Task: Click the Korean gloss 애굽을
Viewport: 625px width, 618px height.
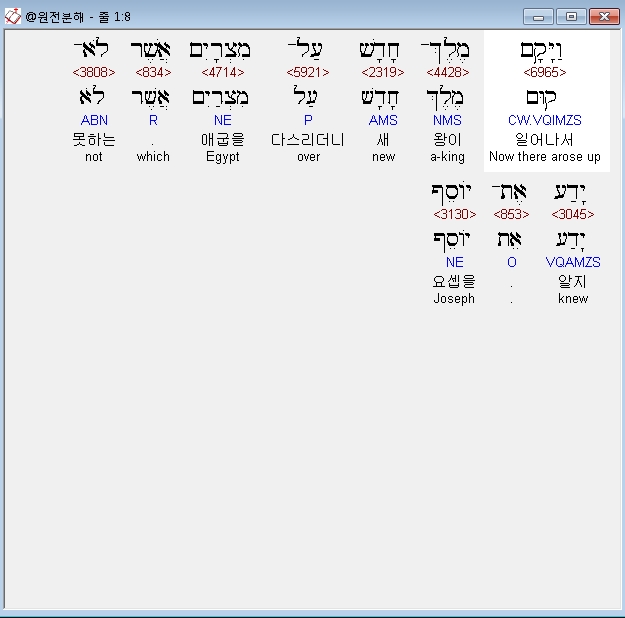Action: point(222,140)
